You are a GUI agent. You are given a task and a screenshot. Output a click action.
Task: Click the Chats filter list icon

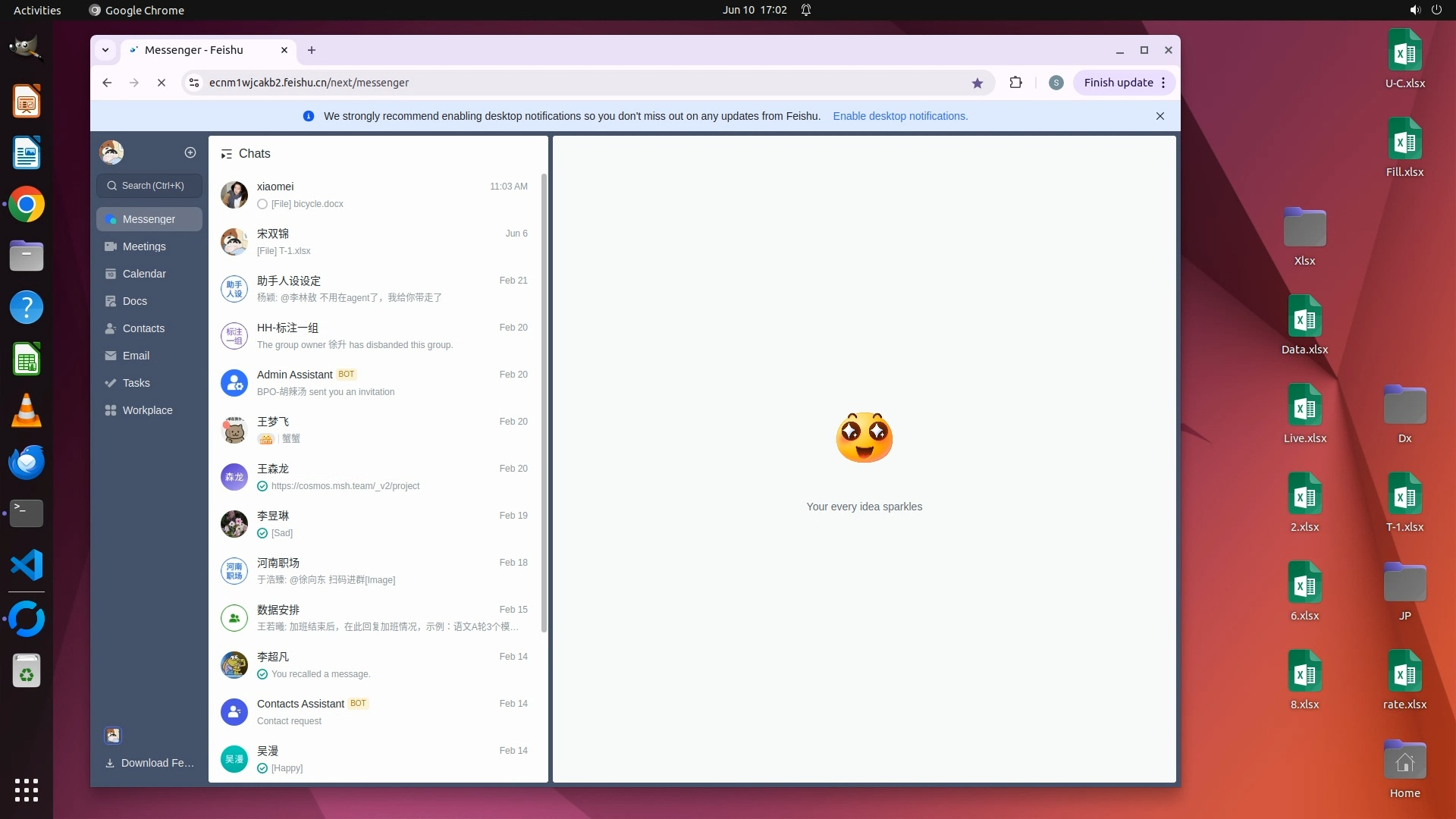(226, 154)
